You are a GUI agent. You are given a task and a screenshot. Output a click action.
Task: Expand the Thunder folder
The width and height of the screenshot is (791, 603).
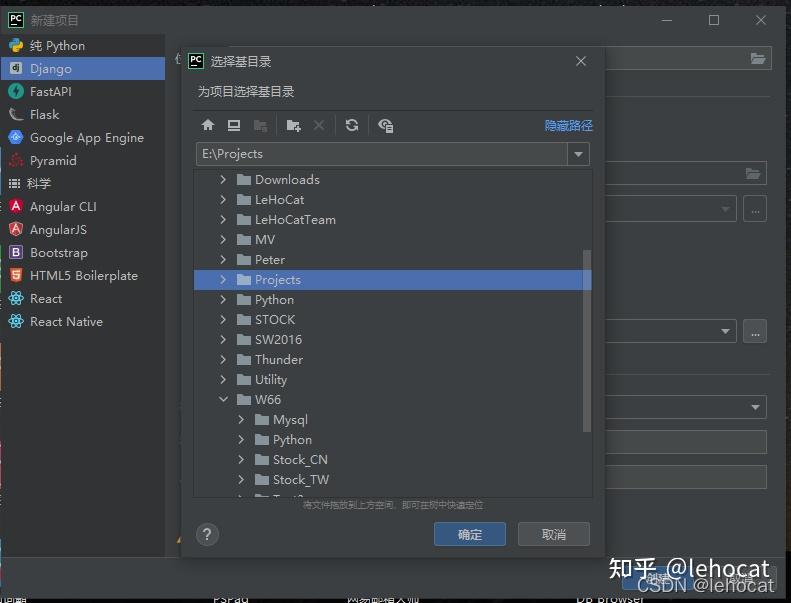(223, 359)
